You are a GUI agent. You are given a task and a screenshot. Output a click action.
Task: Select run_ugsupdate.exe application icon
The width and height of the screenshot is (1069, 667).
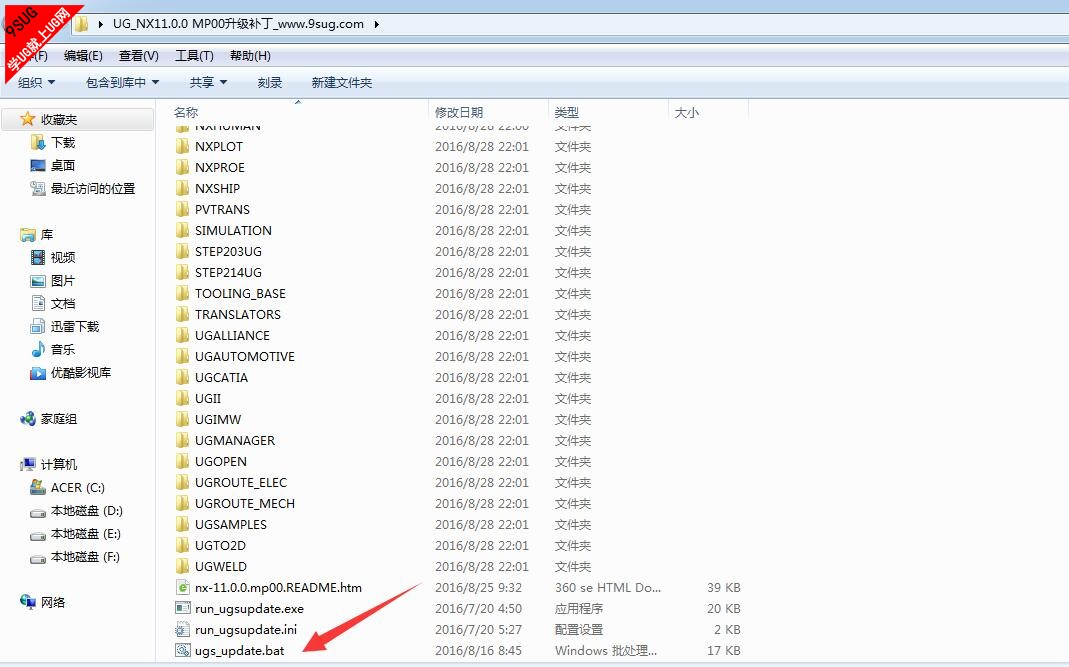183,608
